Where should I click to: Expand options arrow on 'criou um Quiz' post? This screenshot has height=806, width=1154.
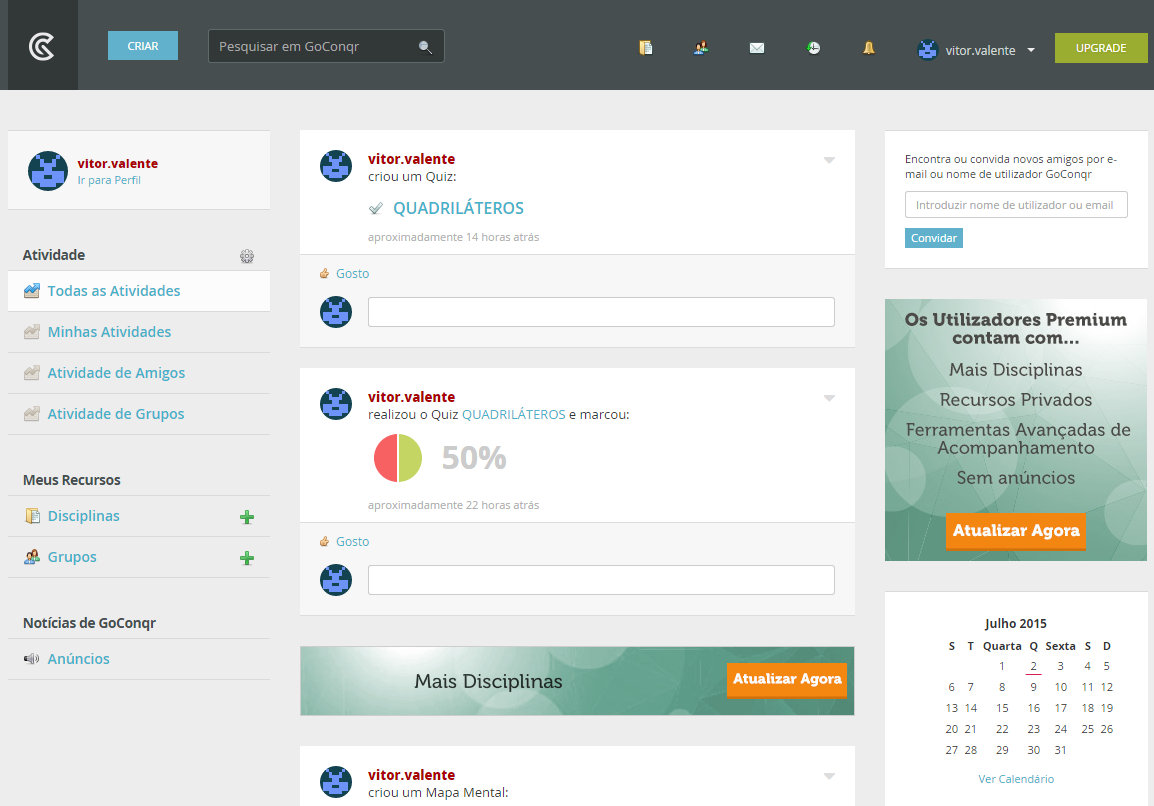pyautogui.click(x=829, y=160)
